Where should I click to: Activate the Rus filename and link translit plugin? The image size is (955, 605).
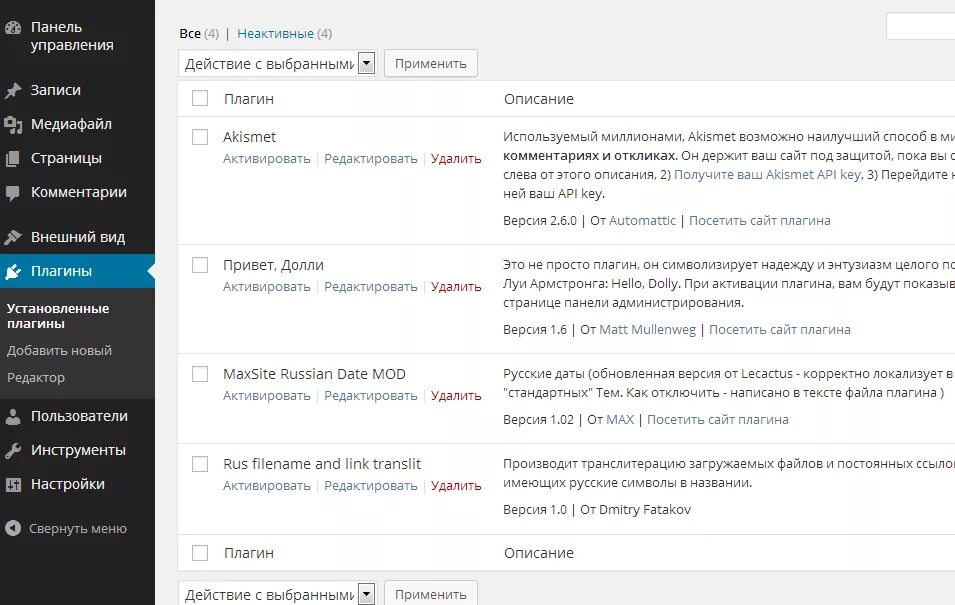pyautogui.click(x=267, y=486)
